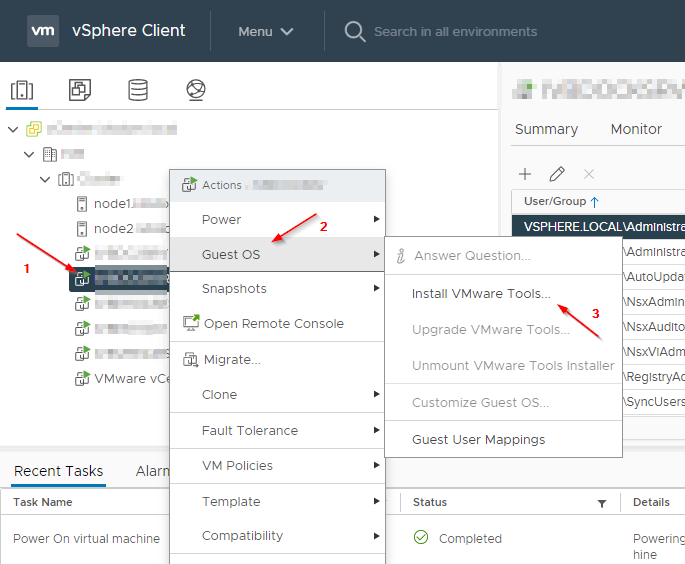Choose Migrate from the context menu
This screenshot has height=564, width=685.
[277, 360]
